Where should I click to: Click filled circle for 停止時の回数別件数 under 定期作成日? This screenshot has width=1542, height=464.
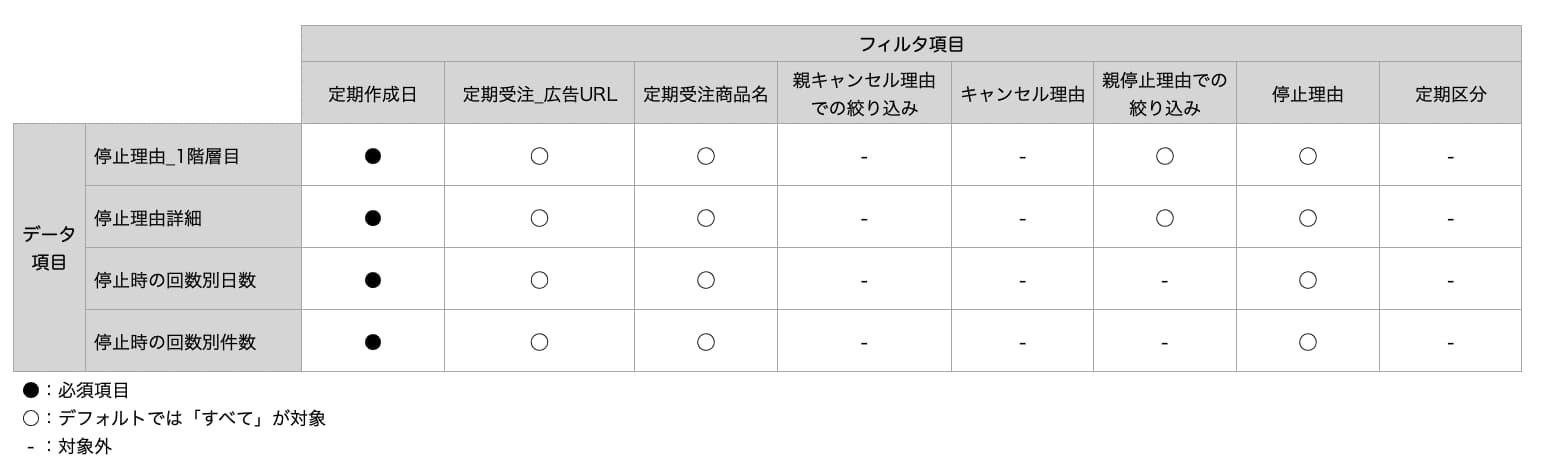(373, 342)
